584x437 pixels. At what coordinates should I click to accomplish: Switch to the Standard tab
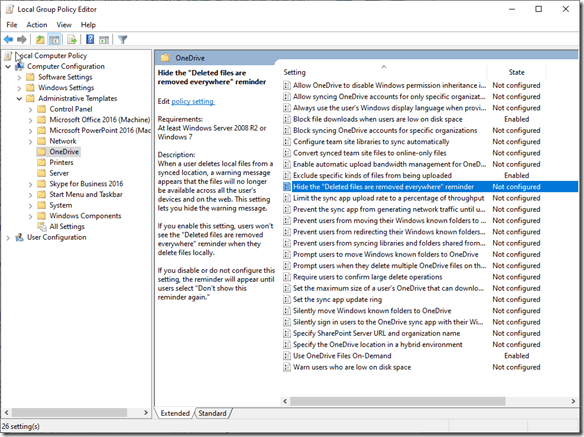click(x=212, y=413)
